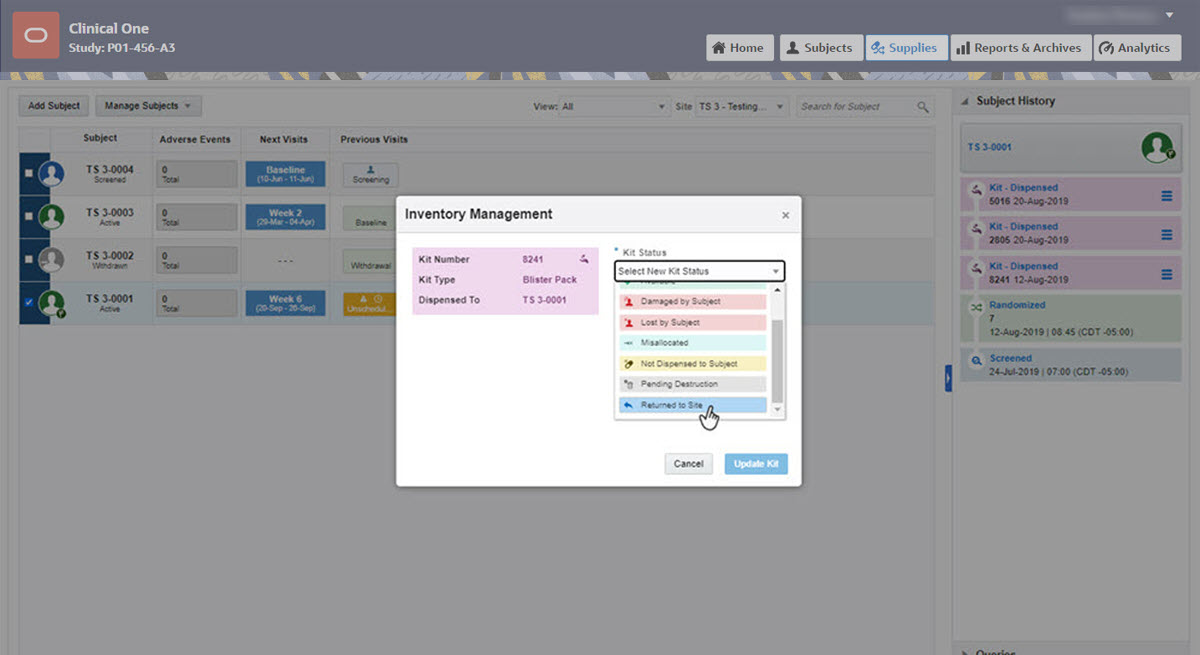
Task: Open the Unscheduled visit for TS 3-0001
Action: [370, 304]
